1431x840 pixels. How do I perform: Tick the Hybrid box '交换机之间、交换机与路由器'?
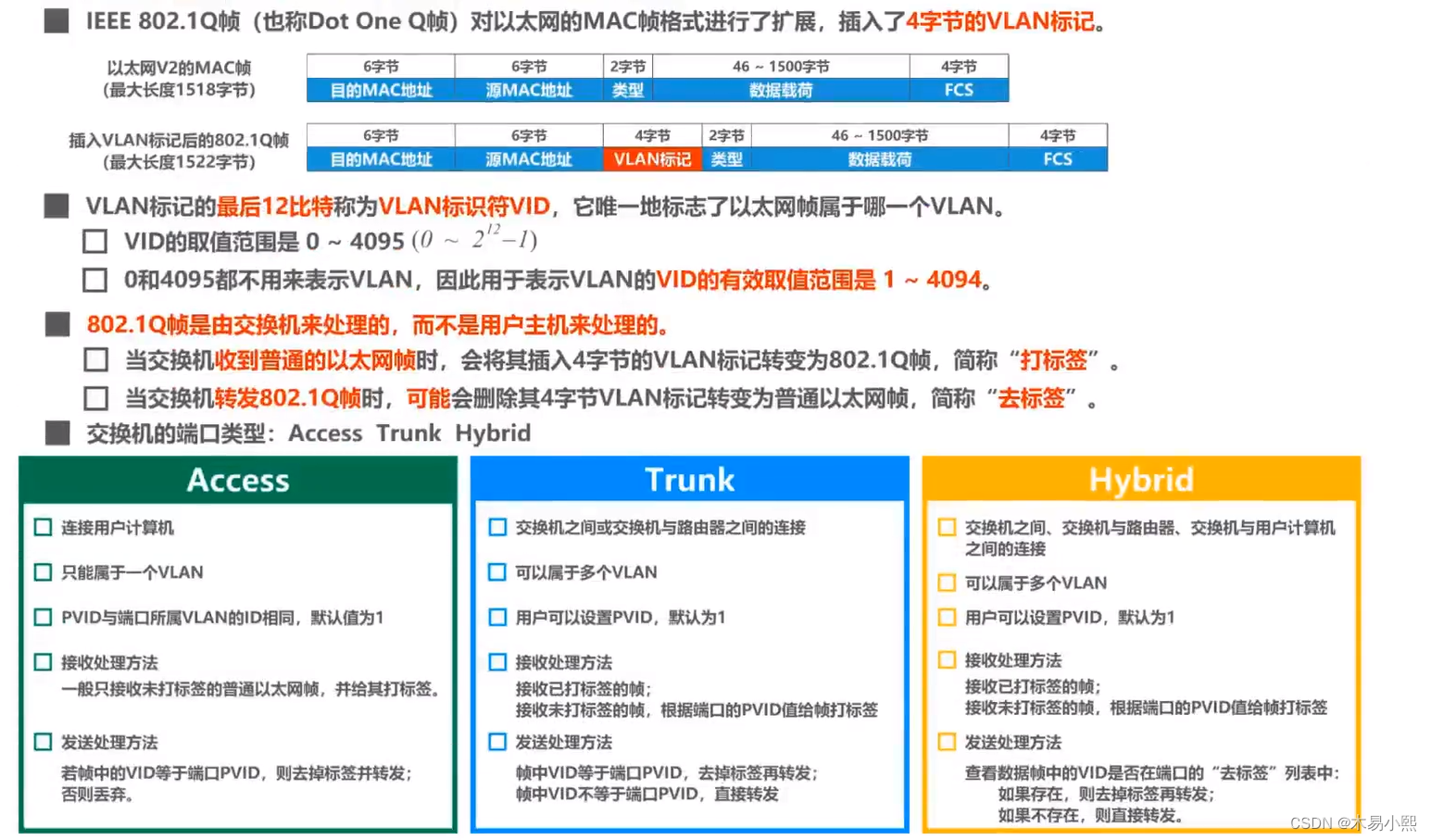click(947, 527)
